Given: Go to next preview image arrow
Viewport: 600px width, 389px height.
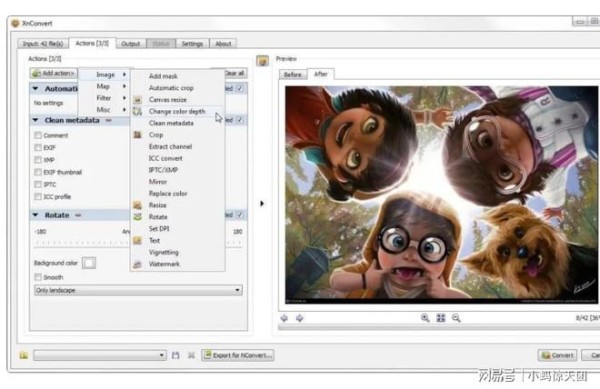Looking at the screenshot, I should tap(300, 318).
